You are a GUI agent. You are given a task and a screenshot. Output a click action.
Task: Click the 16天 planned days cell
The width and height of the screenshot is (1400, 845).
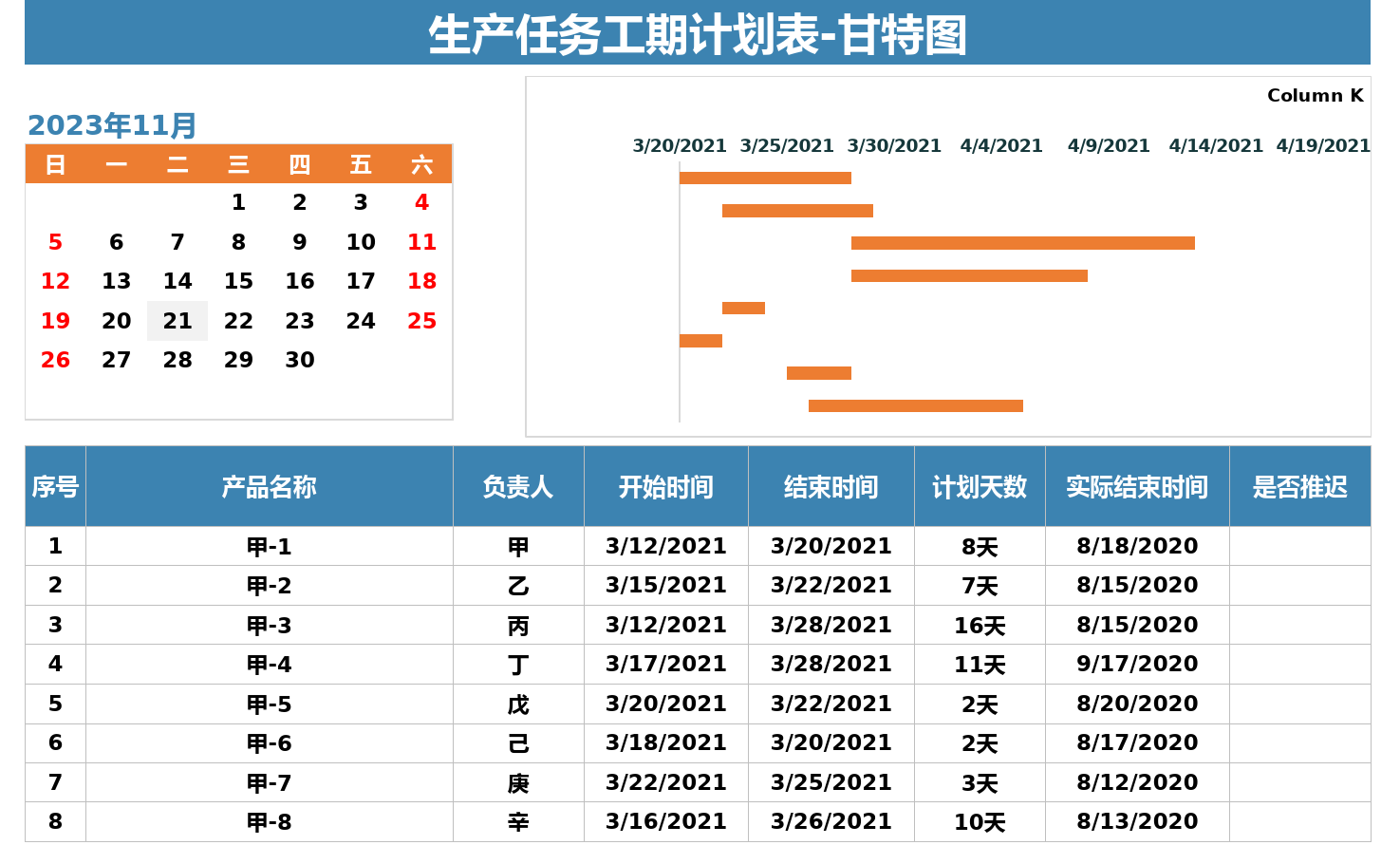(x=980, y=625)
